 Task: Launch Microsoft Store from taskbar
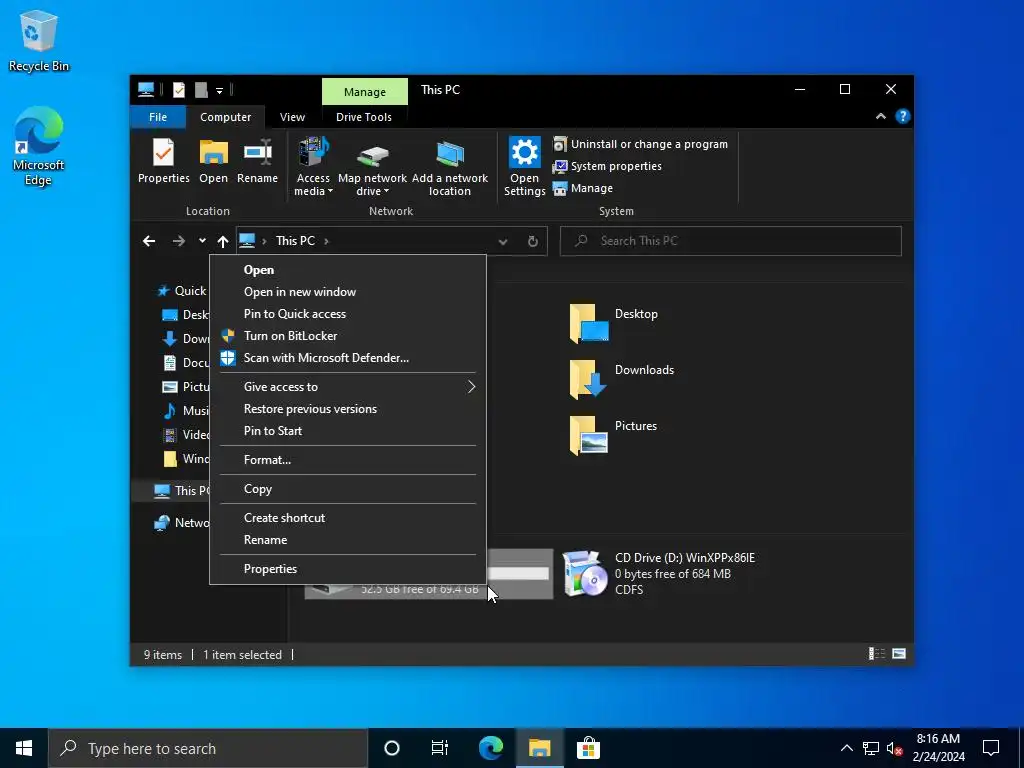coord(588,748)
